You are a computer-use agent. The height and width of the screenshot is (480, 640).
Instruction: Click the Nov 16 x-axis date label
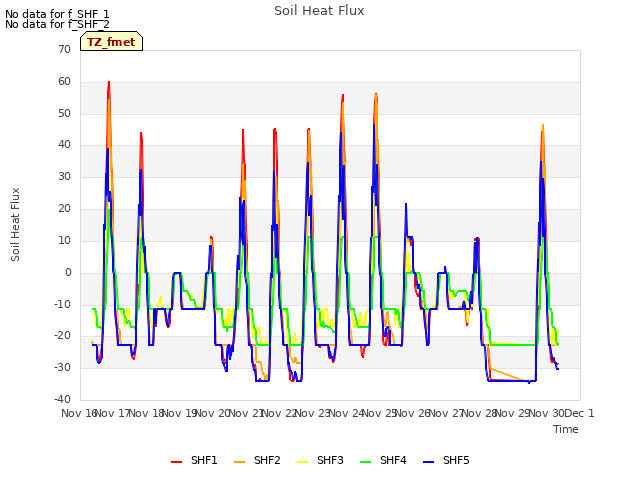[x=79, y=413]
